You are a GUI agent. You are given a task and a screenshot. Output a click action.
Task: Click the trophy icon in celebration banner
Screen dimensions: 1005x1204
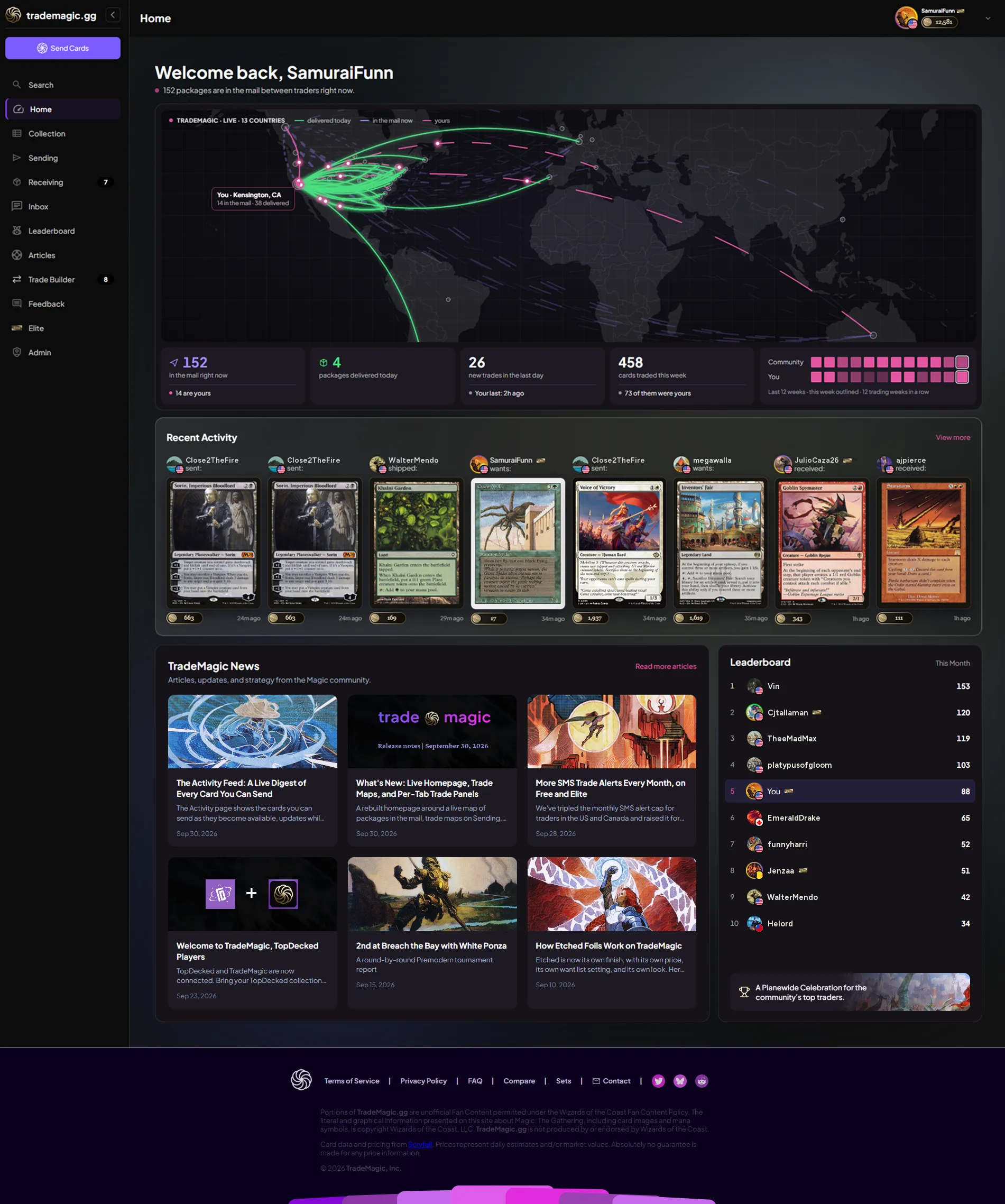tap(744, 992)
